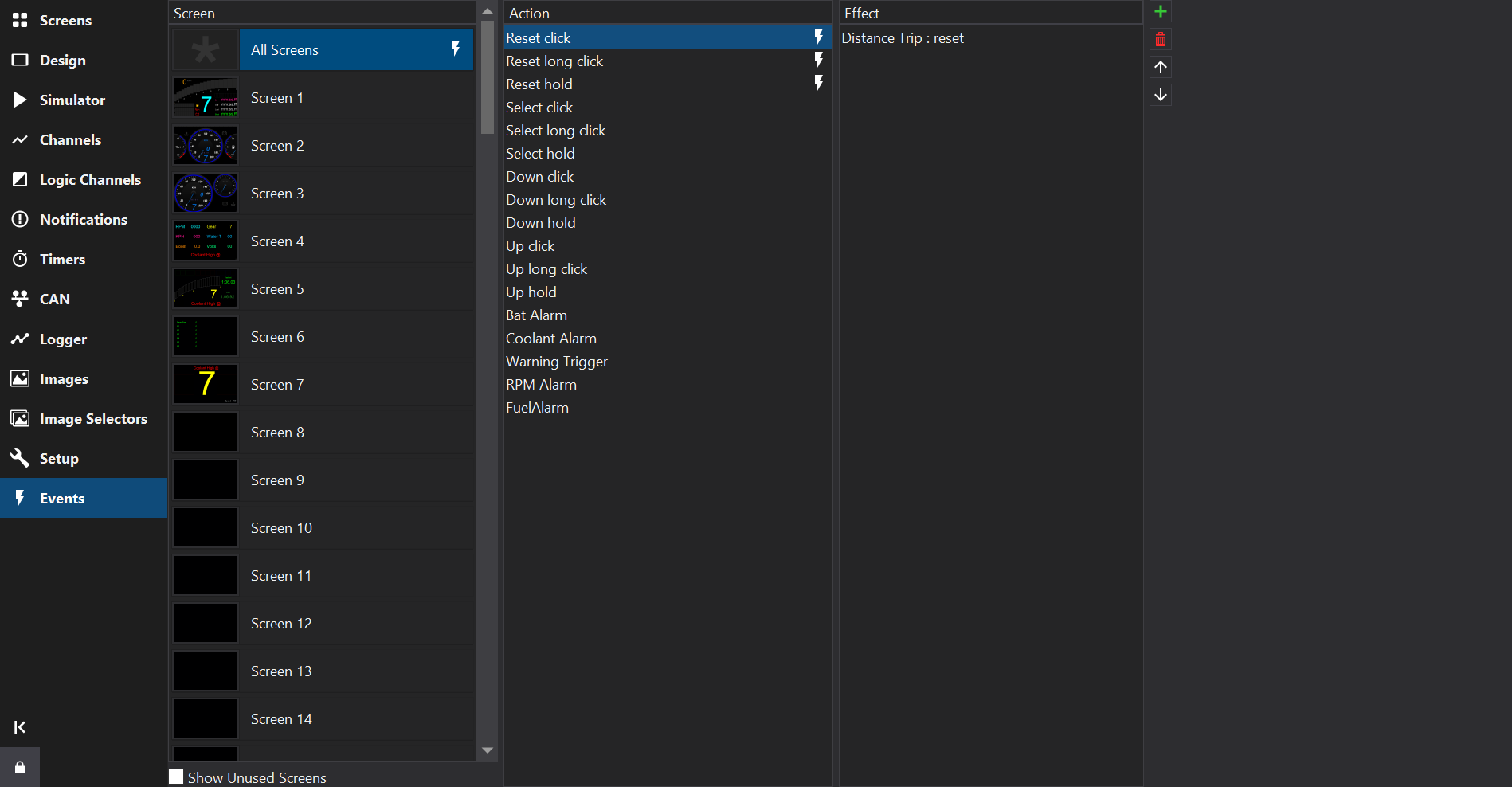Move effect down with the down arrow
This screenshot has height=787, width=1512.
tap(1161, 95)
